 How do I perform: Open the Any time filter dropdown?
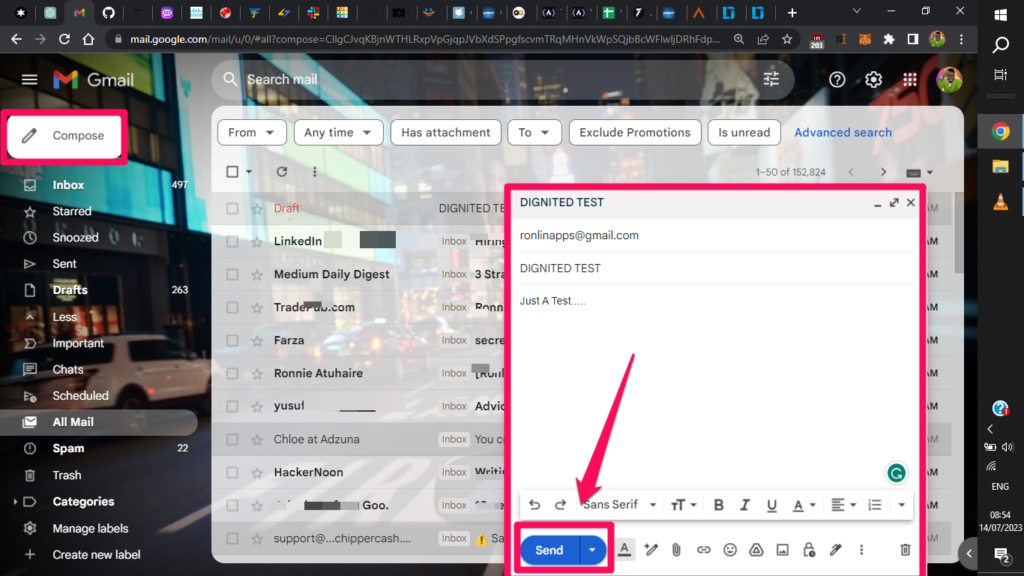click(338, 133)
